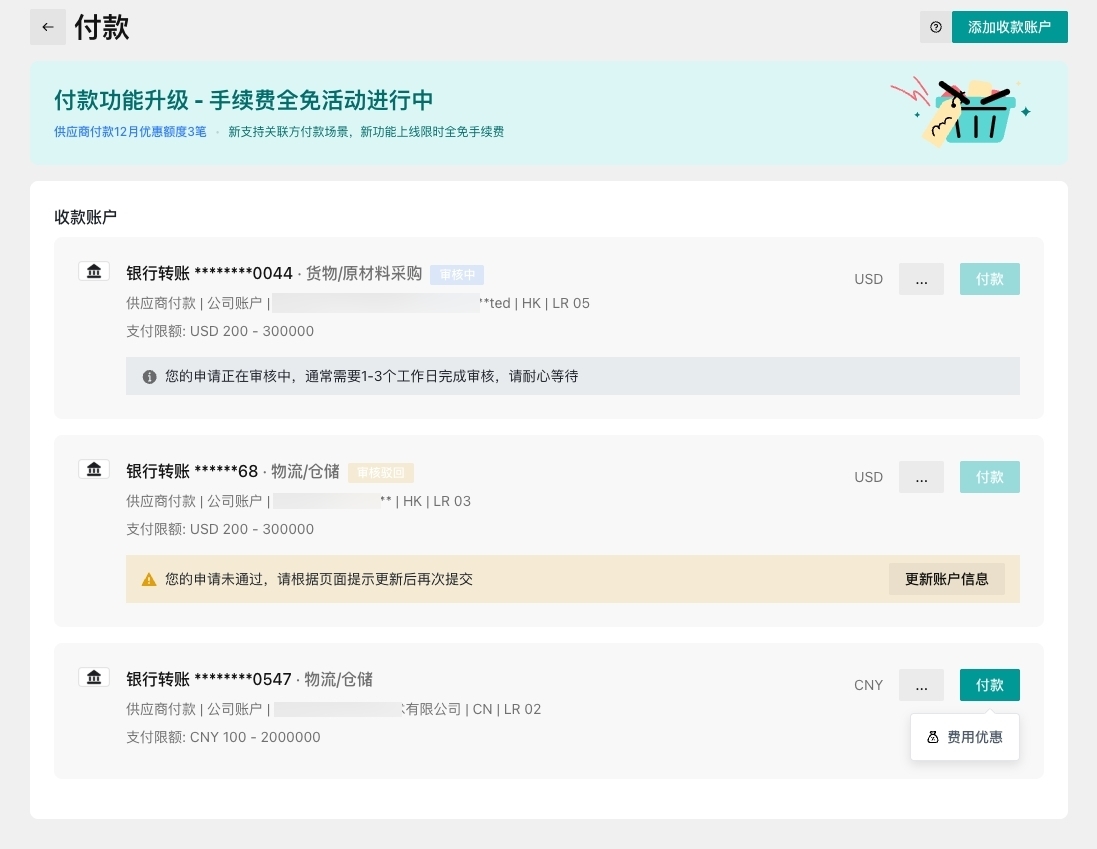Click the info icon in review notice
This screenshot has height=849, width=1097.
tap(149, 377)
